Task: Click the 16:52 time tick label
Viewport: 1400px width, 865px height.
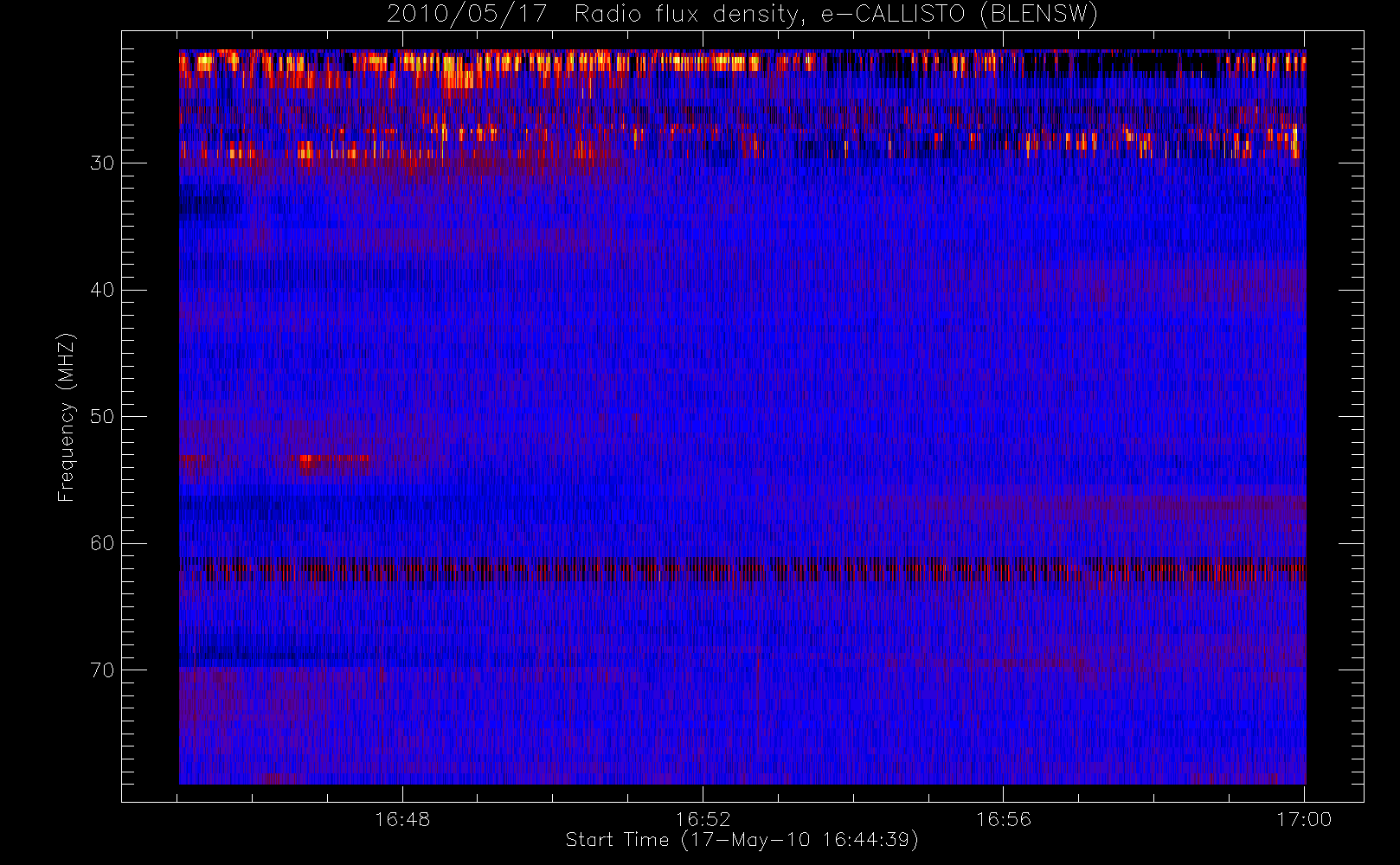Action: pyautogui.click(x=703, y=819)
